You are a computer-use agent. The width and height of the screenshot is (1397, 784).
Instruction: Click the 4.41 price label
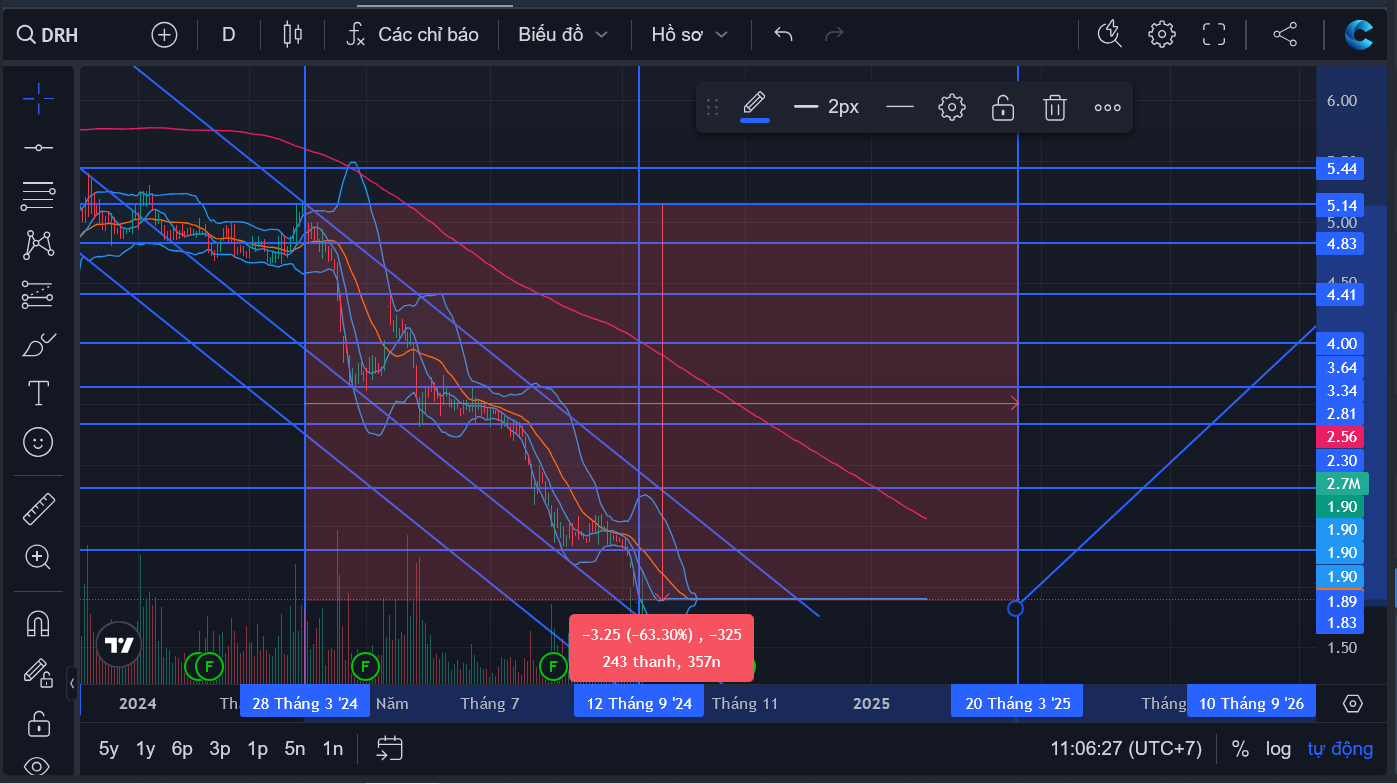(1341, 294)
